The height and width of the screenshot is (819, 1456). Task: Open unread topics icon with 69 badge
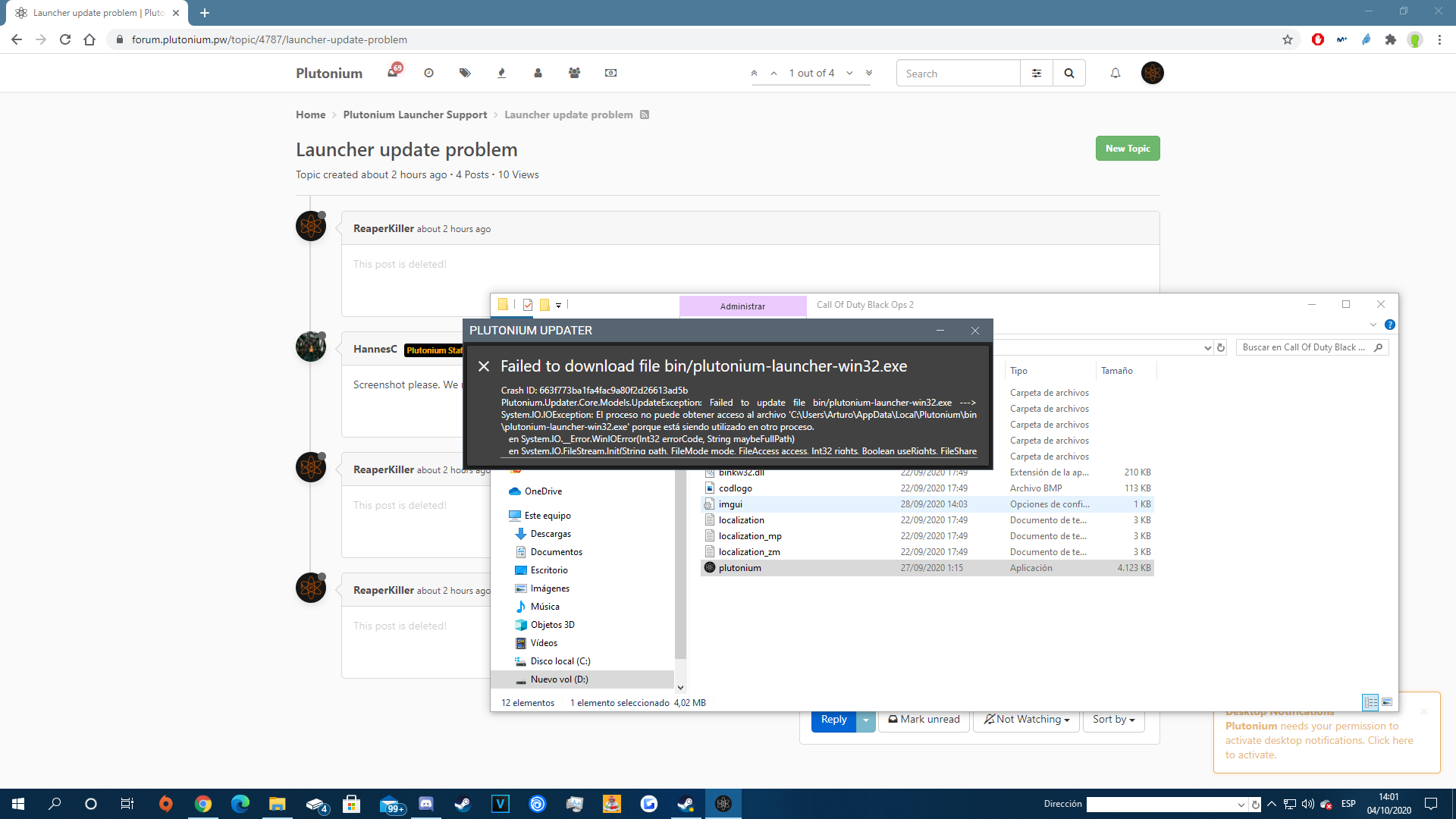[x=393, y=72]
